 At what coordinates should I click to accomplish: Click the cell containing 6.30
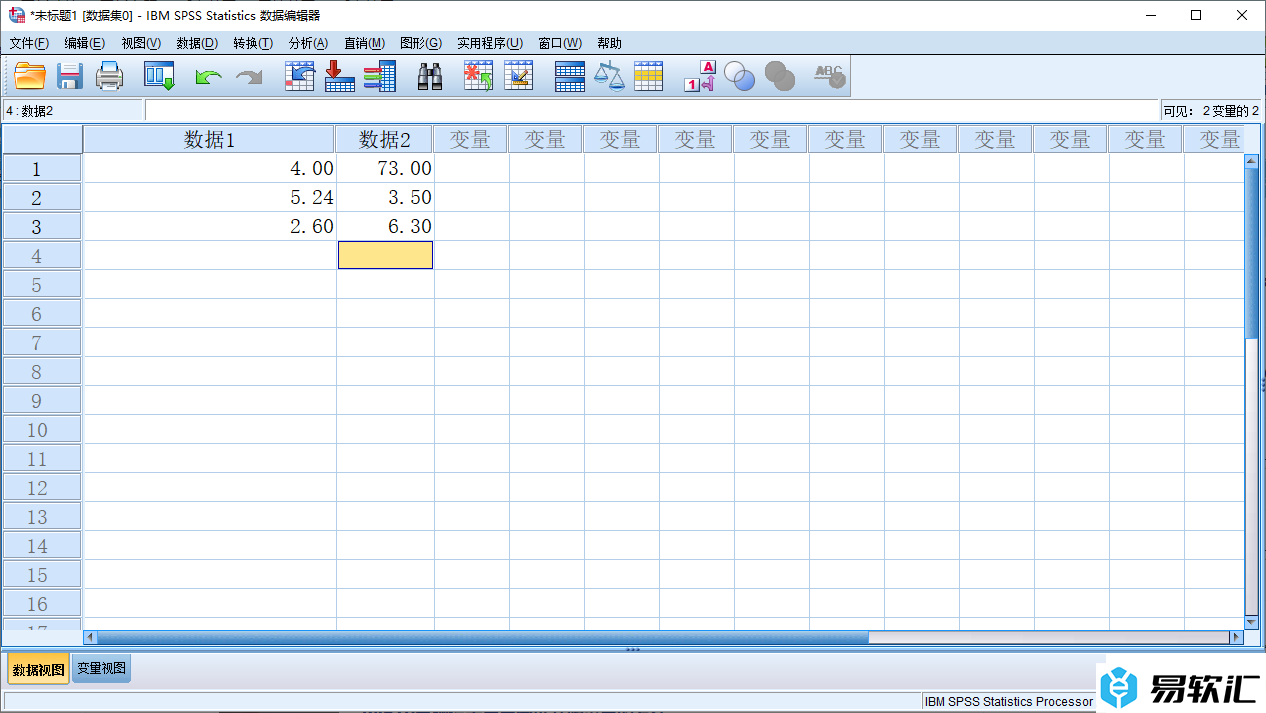coord(385,226)
